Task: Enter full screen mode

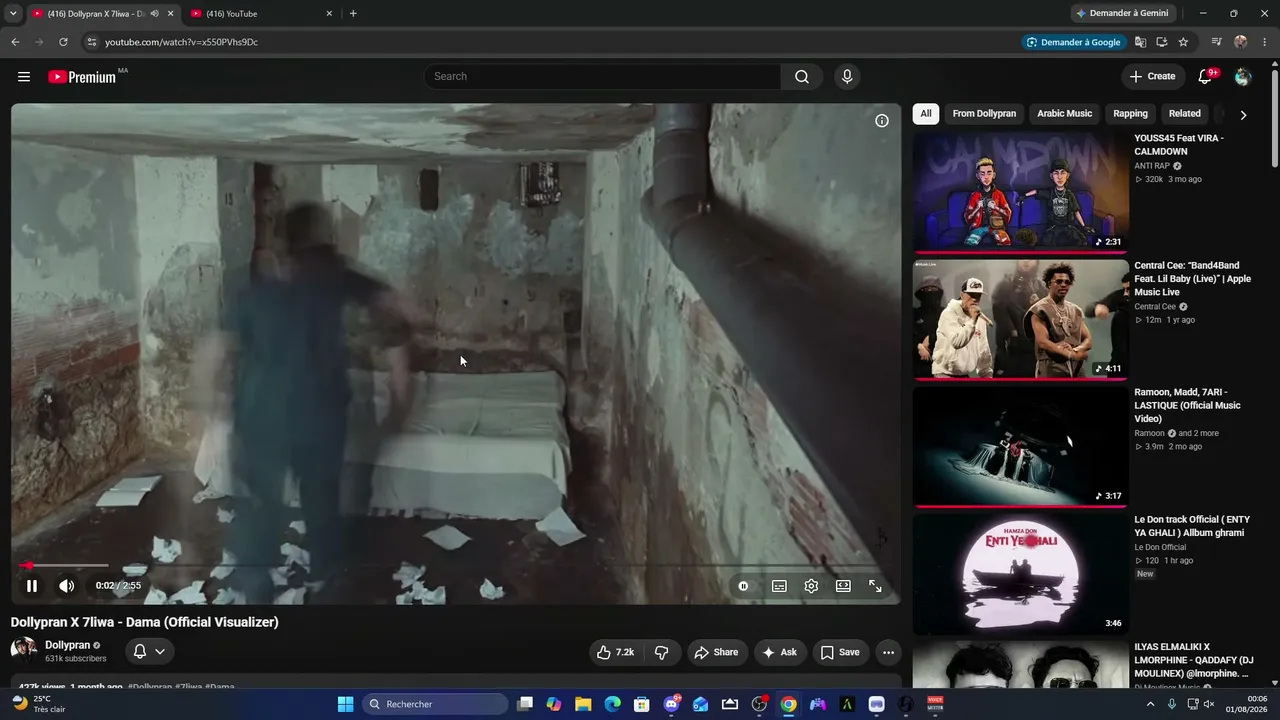Action: pos(875,586)
